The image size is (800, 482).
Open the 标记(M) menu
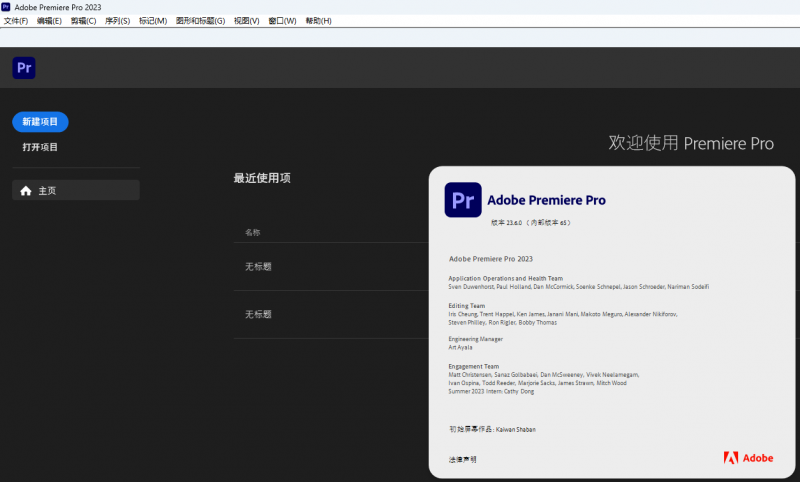[x=153, y=21]
